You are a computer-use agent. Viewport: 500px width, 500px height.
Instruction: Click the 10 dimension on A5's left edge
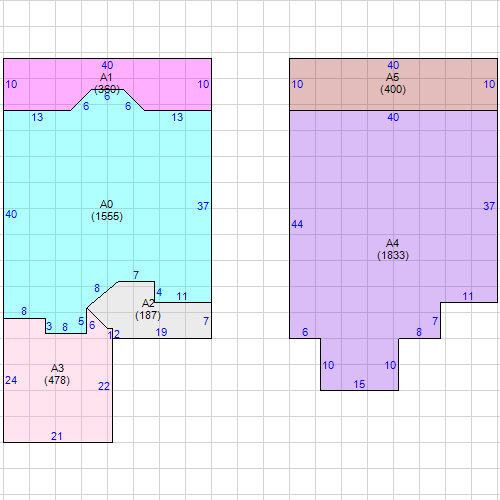click(x=297, y=84)
